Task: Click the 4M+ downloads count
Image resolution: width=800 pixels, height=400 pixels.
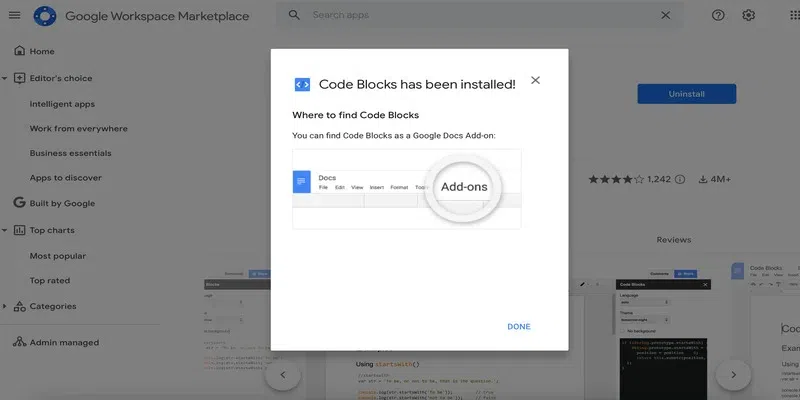Action: pyautogui.click(x=721, y=179)
